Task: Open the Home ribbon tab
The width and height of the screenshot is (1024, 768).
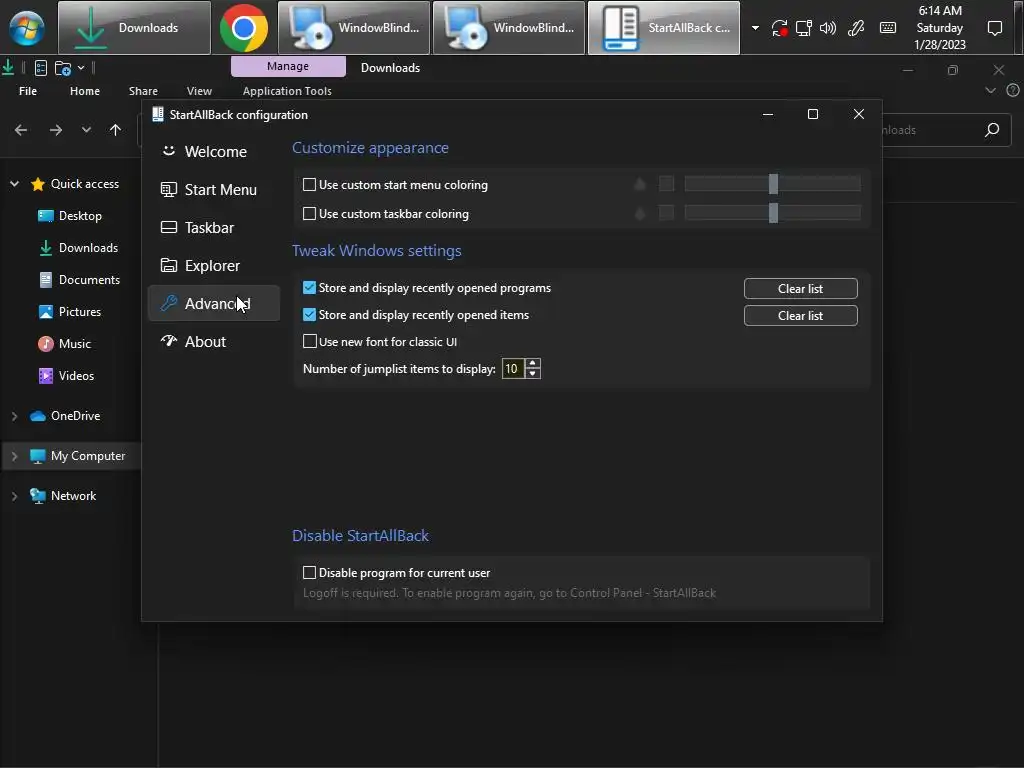Action: [85, 91]
